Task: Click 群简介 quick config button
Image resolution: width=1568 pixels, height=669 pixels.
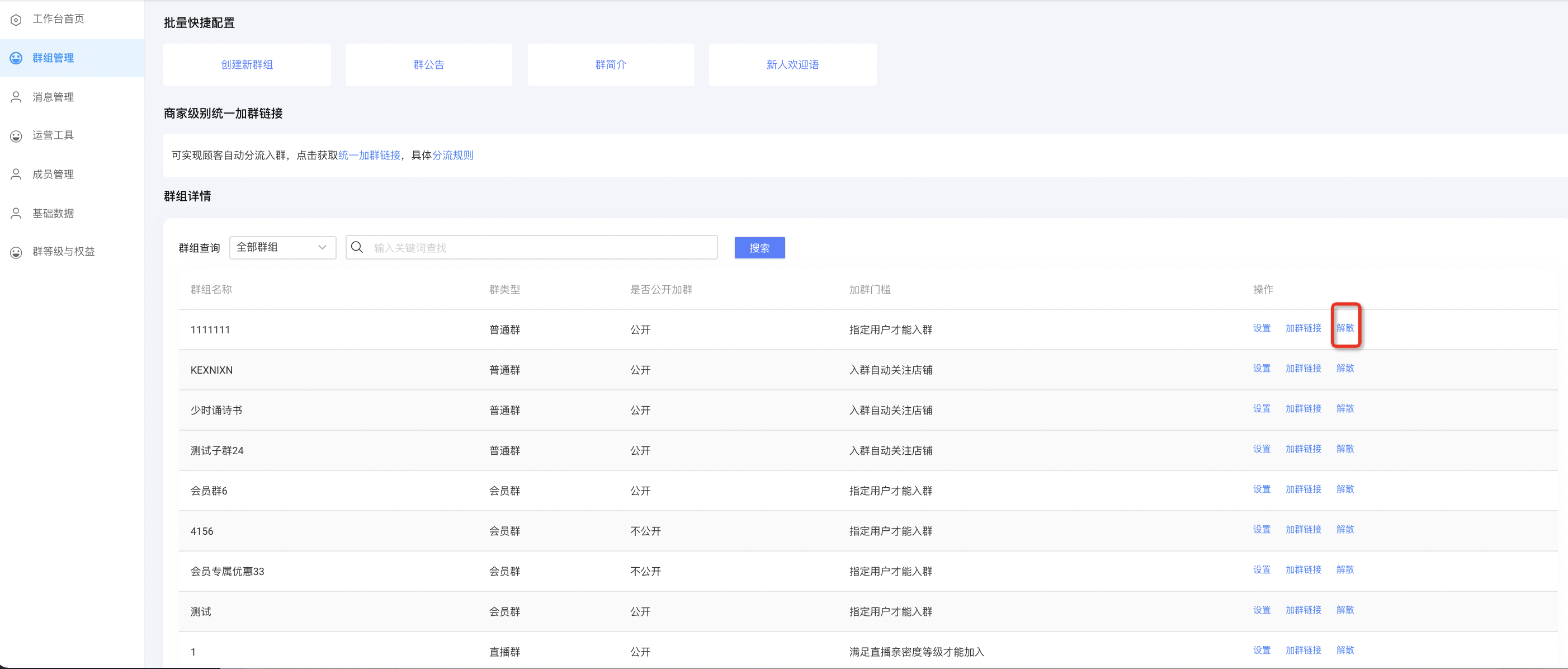Action: click(x=611, y=64)
